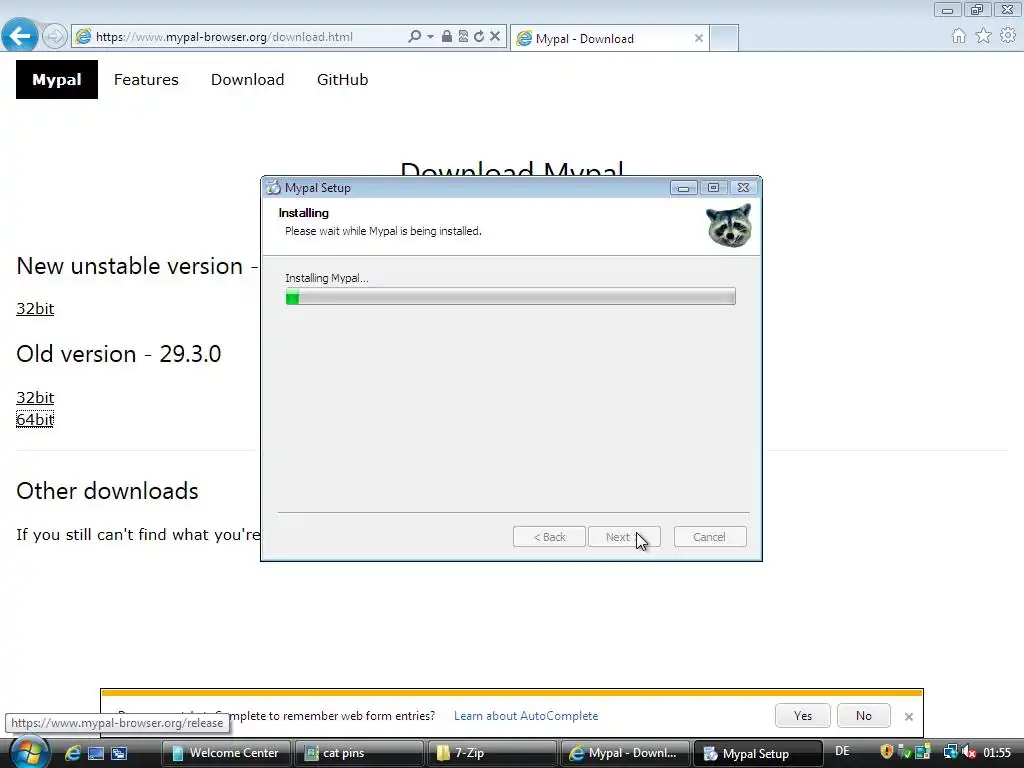
Task: Open the security shield tray icon
Action: 886,752
